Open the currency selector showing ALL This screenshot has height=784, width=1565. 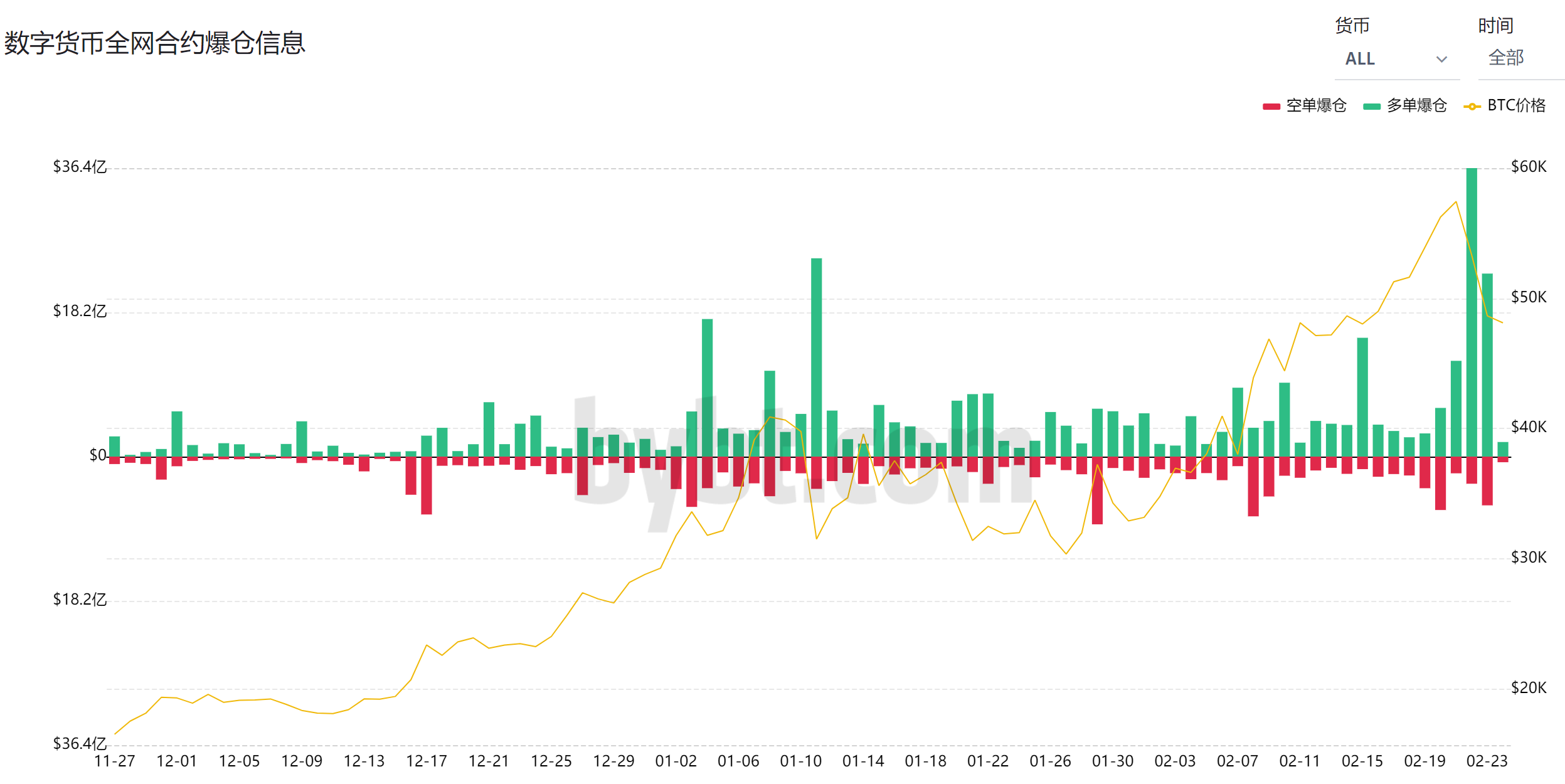point(1360,59)
